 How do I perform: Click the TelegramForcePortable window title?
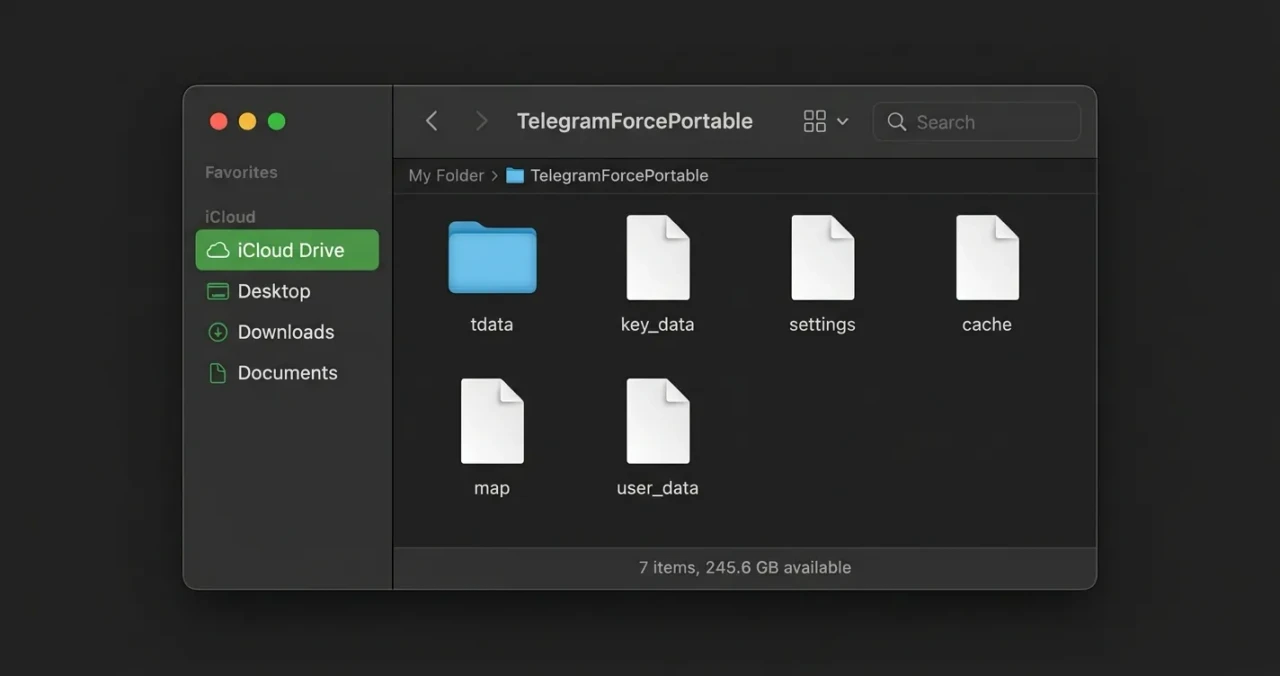coord(635,121)
